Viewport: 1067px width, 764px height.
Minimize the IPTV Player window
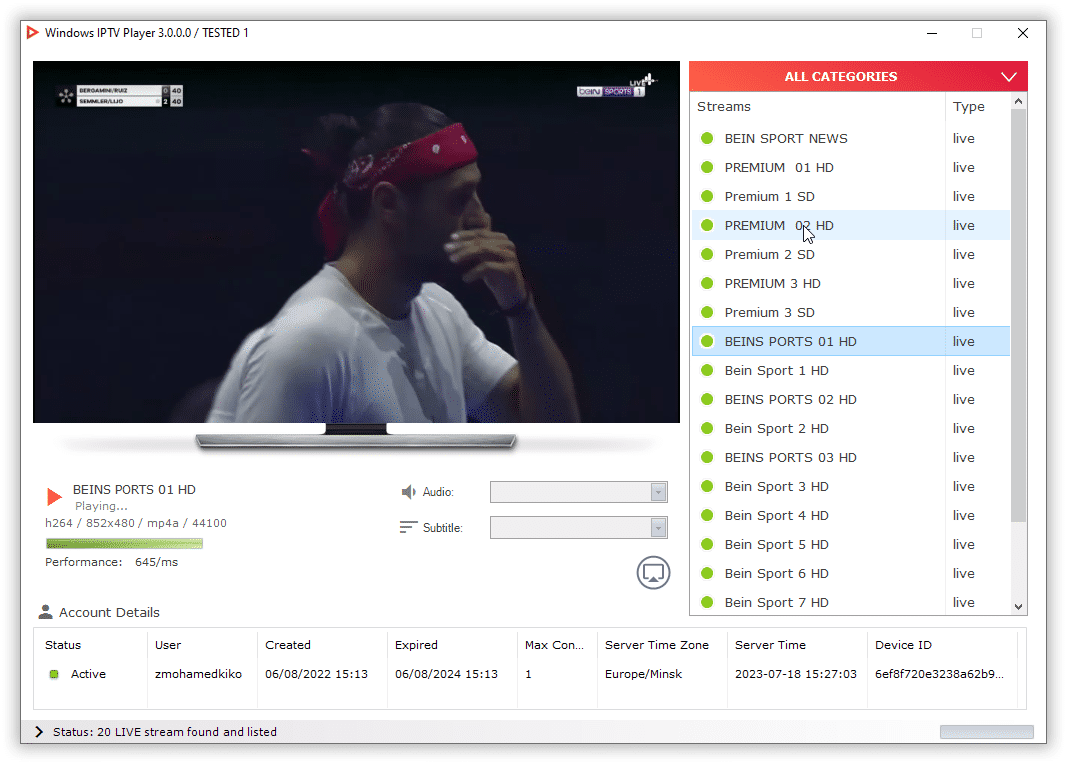(932, 33)
